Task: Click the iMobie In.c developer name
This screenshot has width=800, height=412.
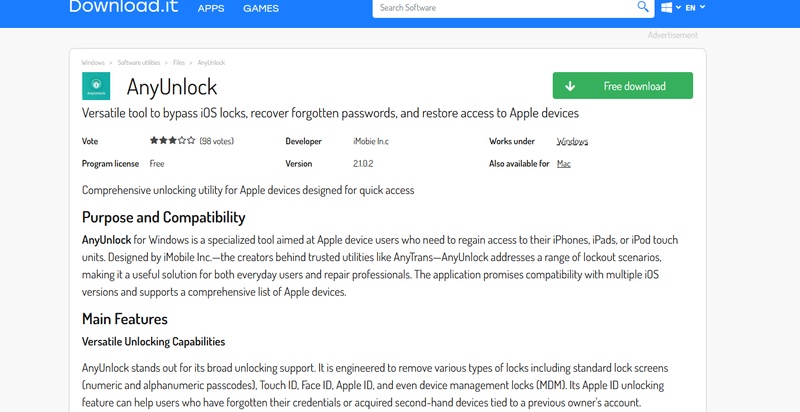Action: coord(371,141)
